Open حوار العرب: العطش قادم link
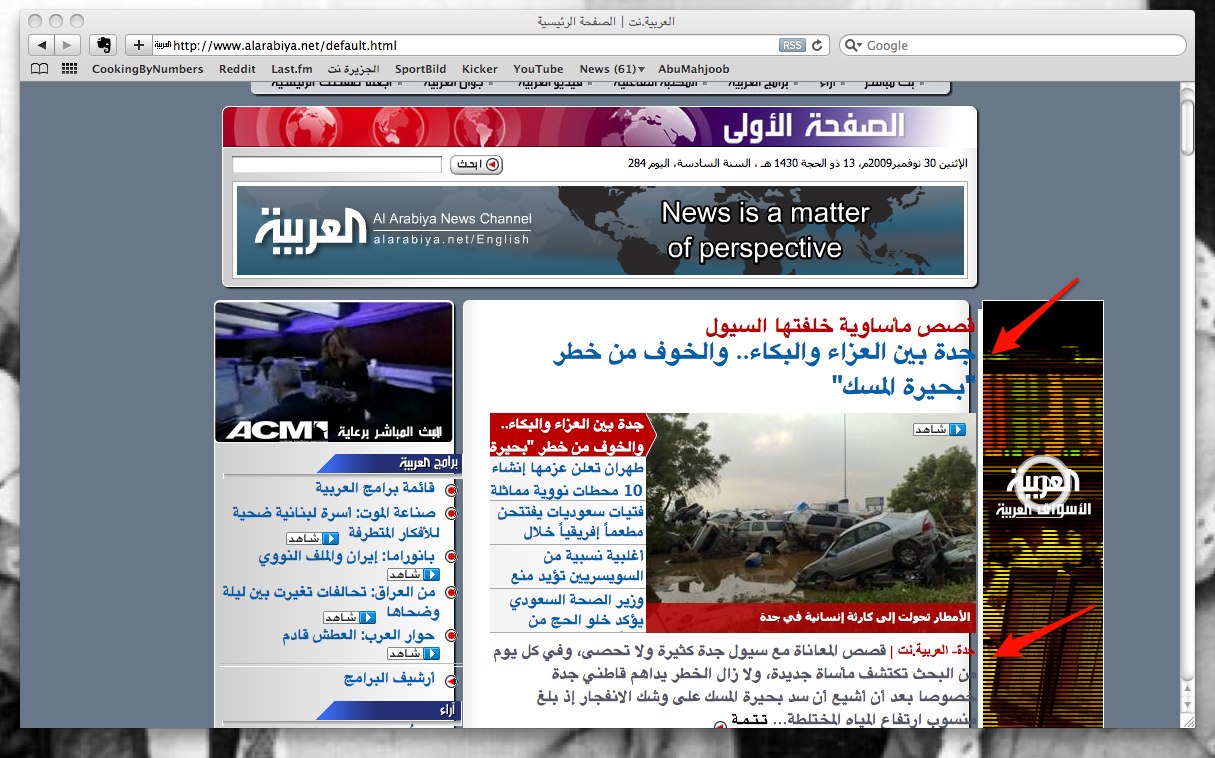1215x758 pixels. coord(358,635)
